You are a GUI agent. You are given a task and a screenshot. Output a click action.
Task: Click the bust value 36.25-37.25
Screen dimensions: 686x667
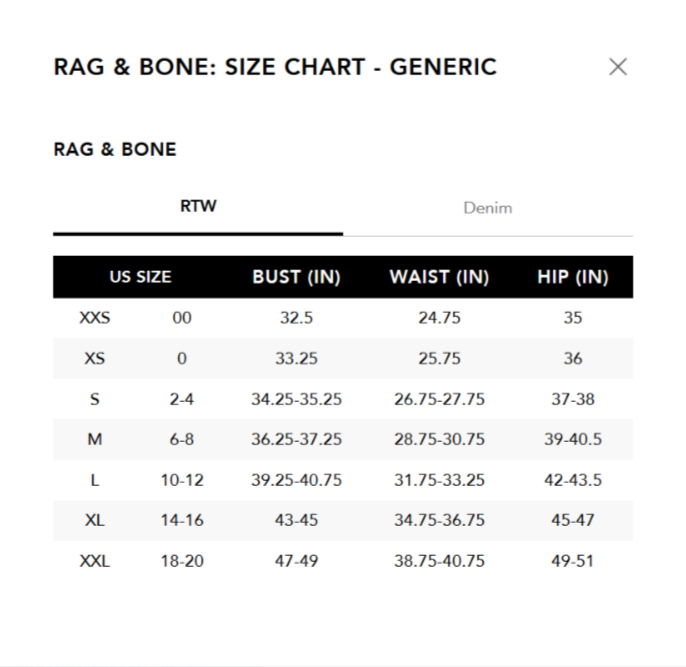click(296, 439)
